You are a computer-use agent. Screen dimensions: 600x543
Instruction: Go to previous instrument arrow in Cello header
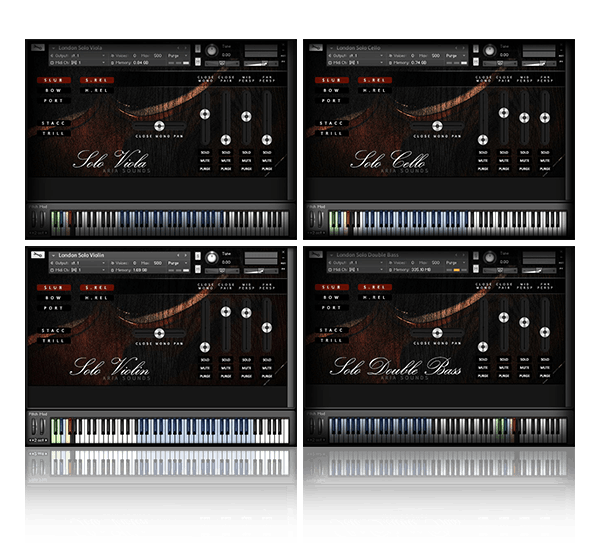point(456,48)
